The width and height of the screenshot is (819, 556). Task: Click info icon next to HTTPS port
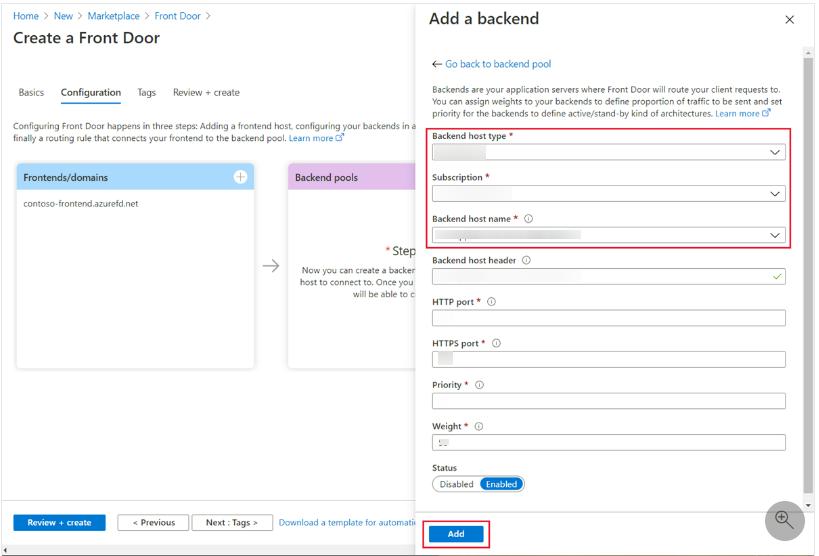[x=496, y=343]
